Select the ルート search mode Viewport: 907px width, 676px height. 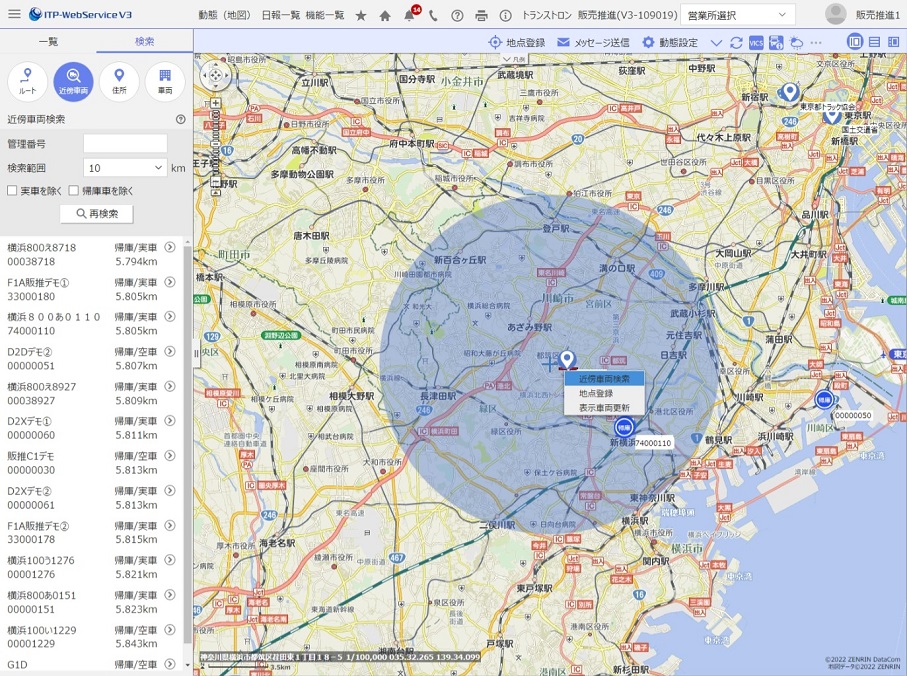pos(27,82)
